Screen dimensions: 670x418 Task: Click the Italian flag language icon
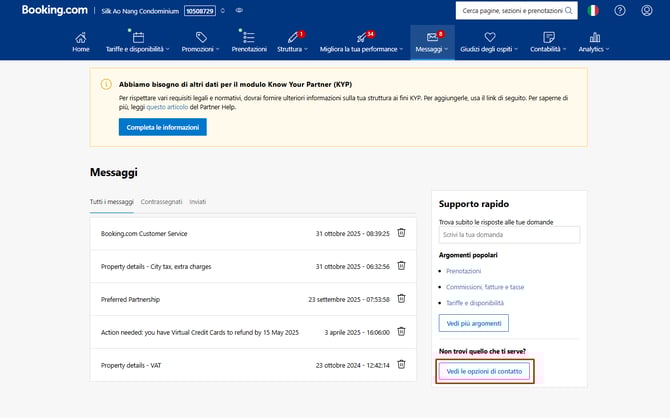tap(594, 10)
